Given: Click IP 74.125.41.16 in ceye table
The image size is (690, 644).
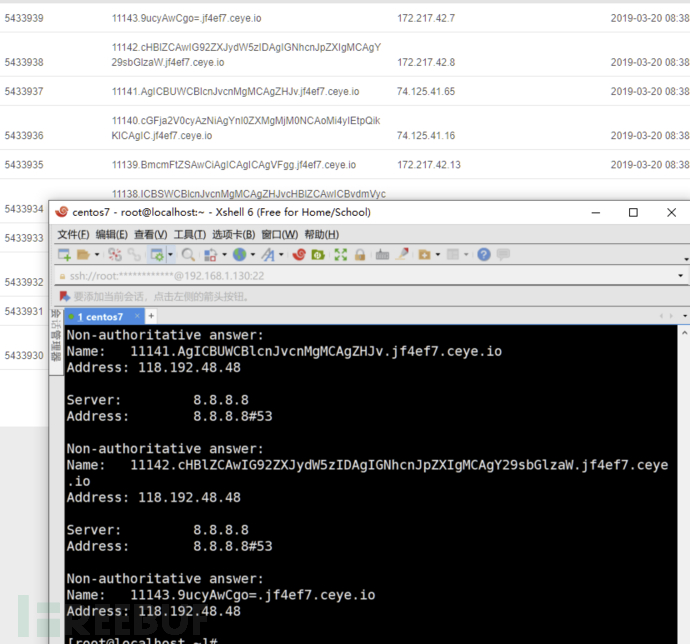Looking at the screenshot, I should click(426, 135).
